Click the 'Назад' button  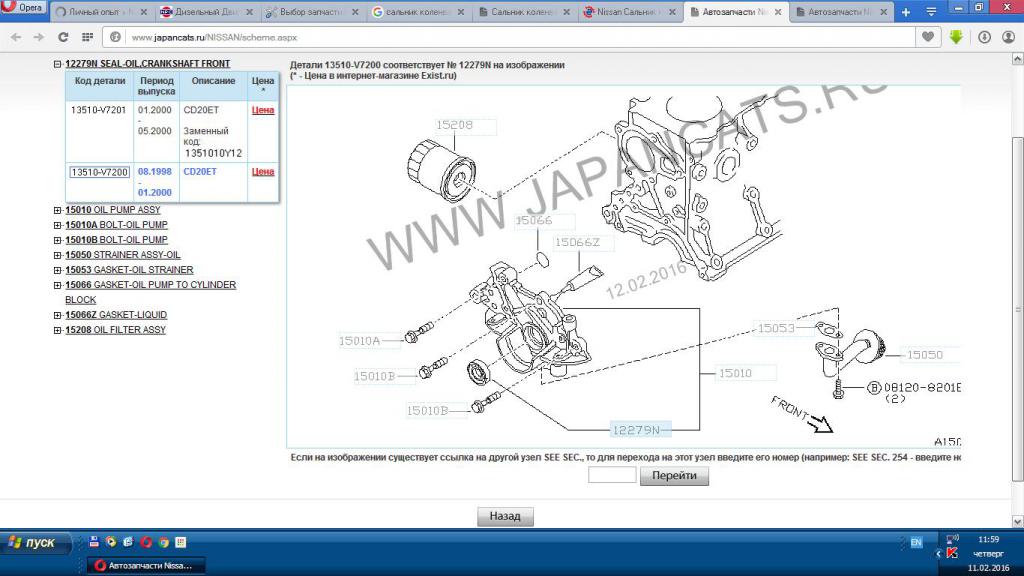click(505, 516)
